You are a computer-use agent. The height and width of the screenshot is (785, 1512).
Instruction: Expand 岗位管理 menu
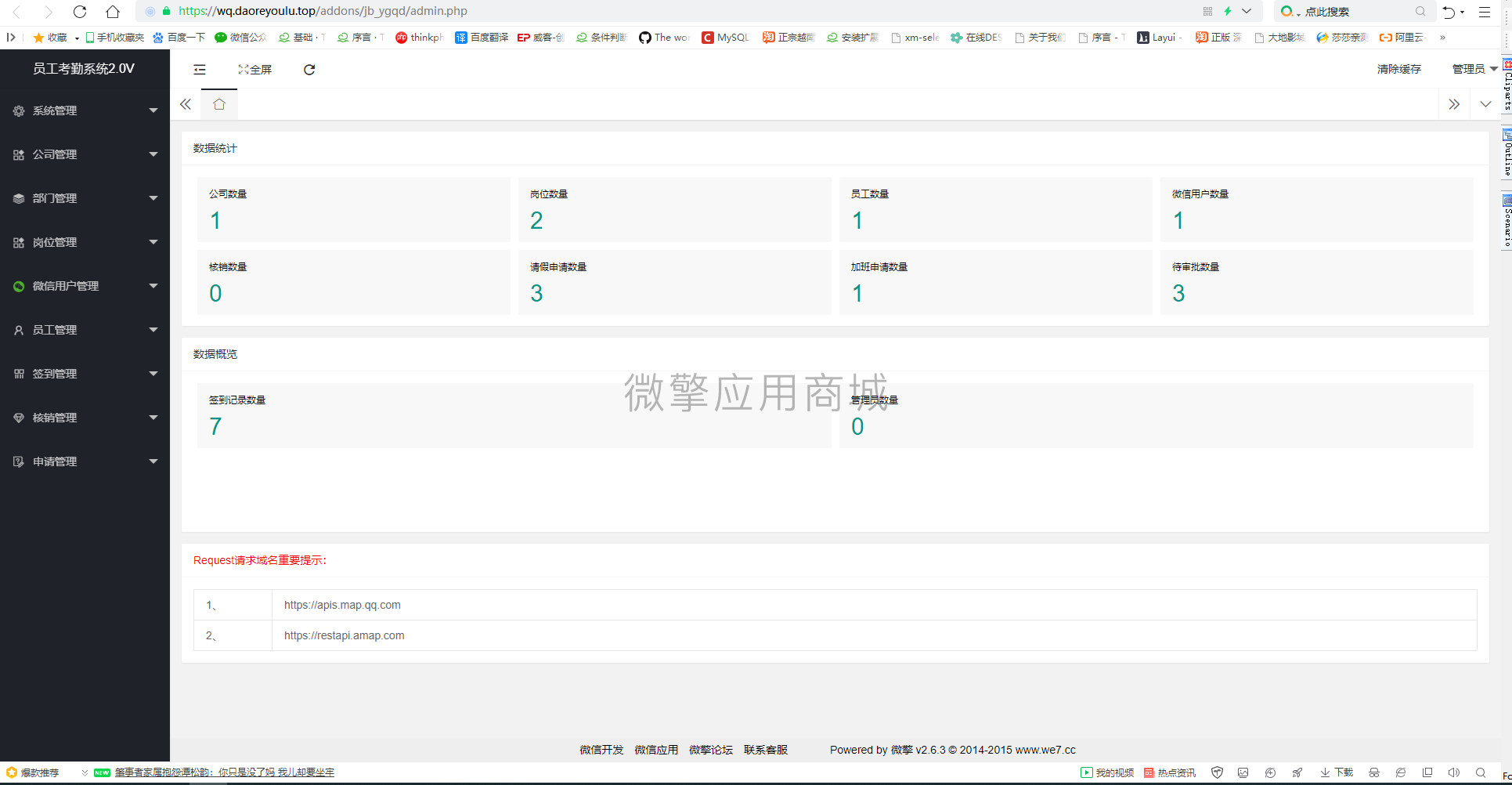tap(85, 242)
